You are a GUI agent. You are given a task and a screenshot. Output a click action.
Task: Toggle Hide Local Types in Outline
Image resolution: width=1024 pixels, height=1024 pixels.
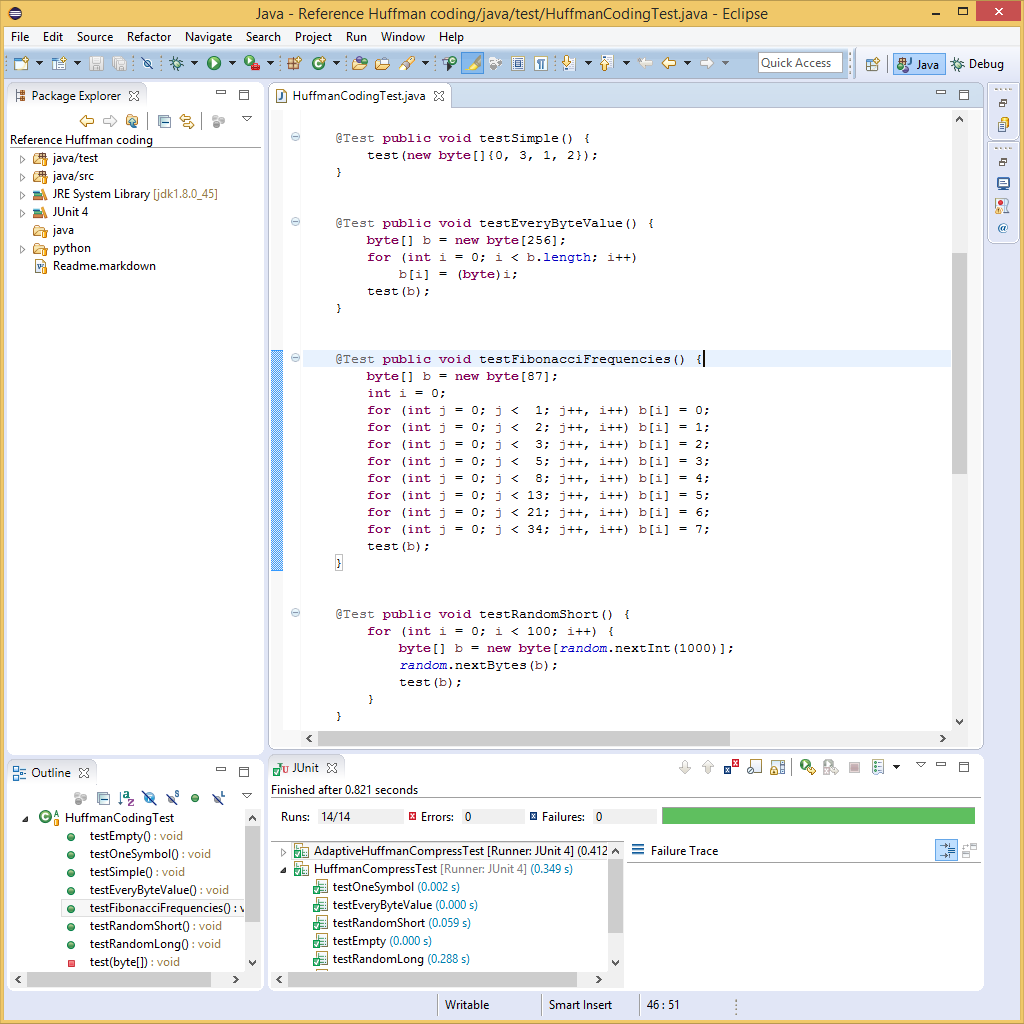pos(218,797)
